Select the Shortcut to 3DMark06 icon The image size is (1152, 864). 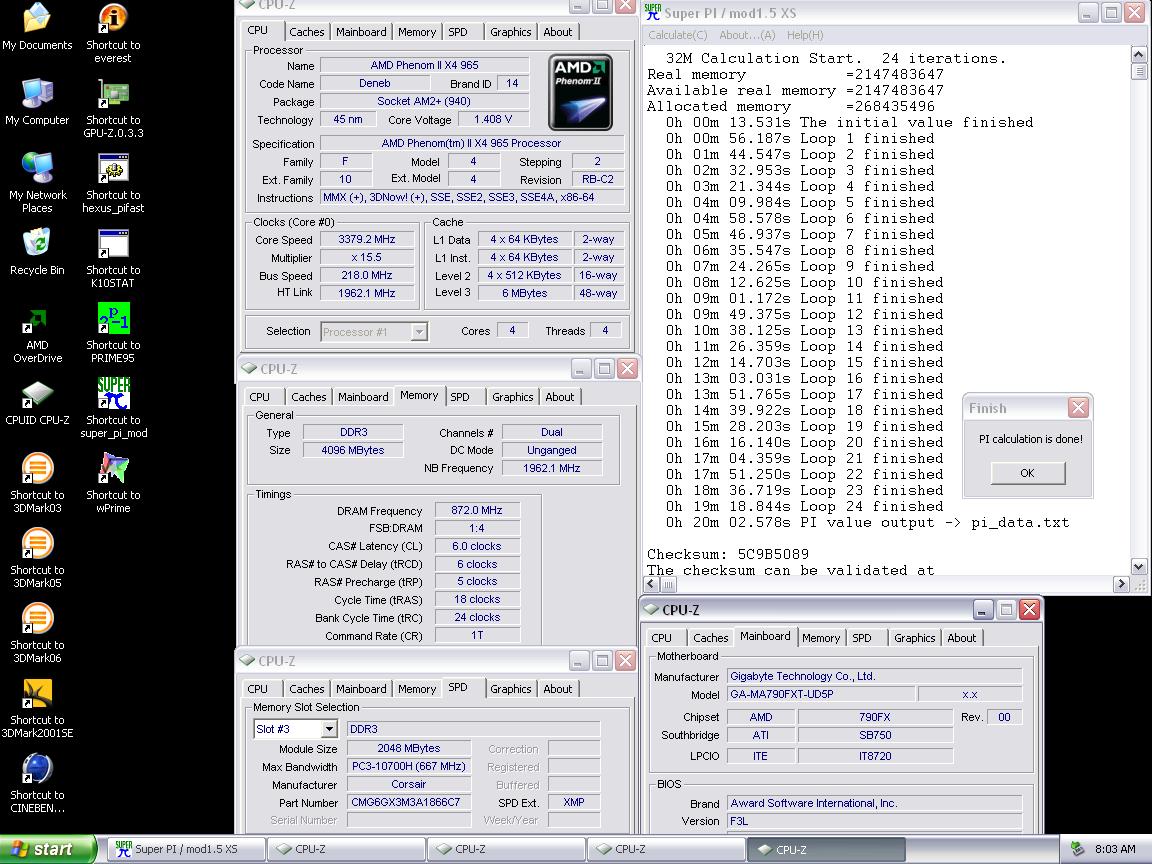tap(37, 632)
